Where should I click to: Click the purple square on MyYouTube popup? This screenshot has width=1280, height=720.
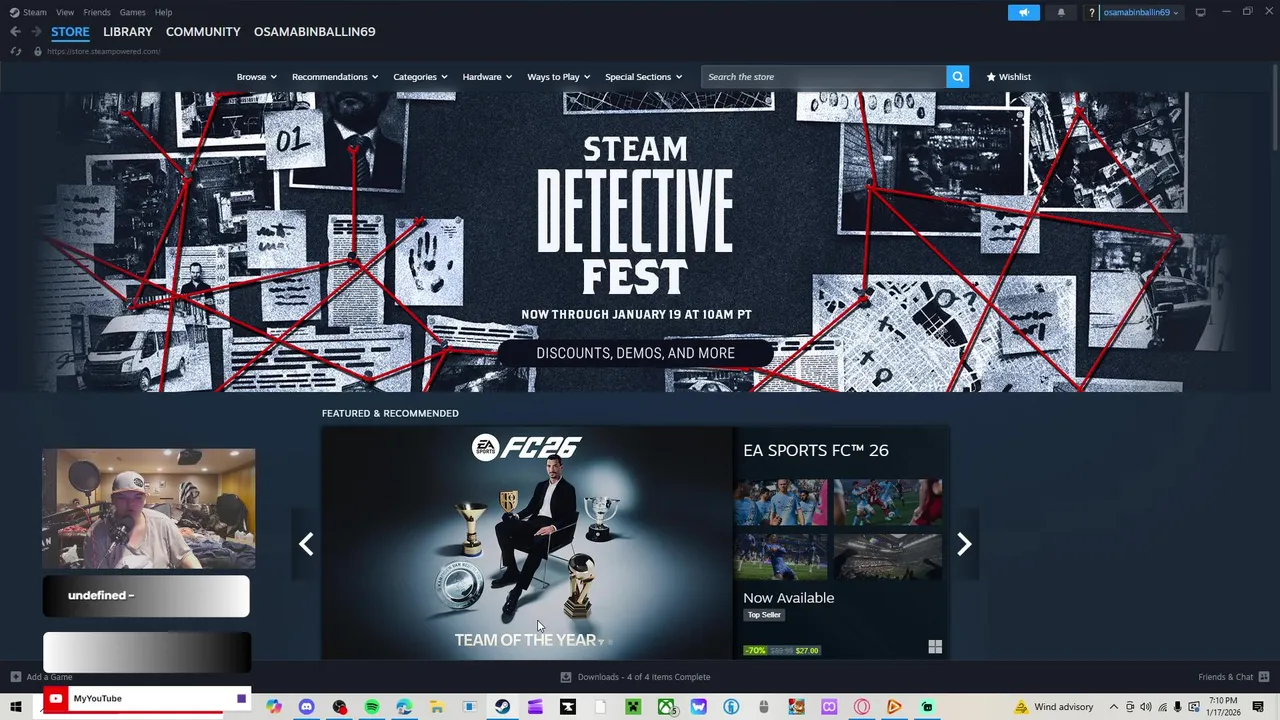point(241,699)
